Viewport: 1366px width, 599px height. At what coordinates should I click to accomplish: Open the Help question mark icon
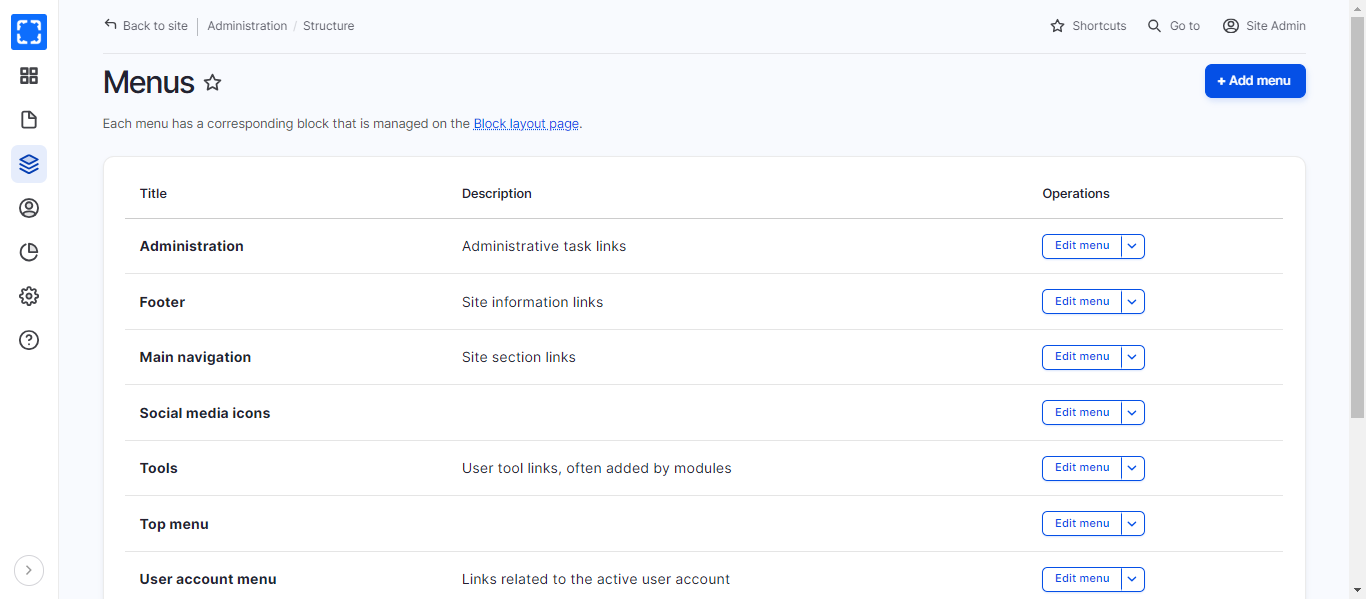(29, 340)
